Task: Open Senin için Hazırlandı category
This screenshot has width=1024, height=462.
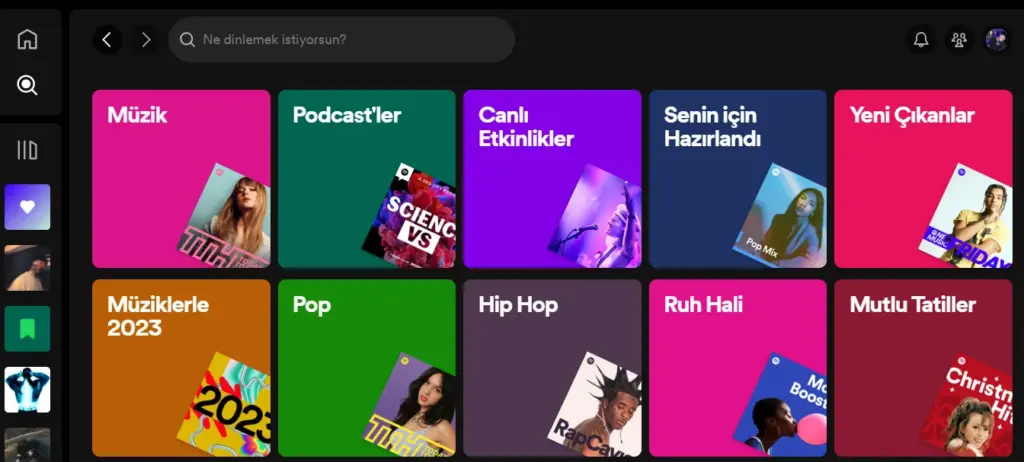Action: [x=737, y=179]
